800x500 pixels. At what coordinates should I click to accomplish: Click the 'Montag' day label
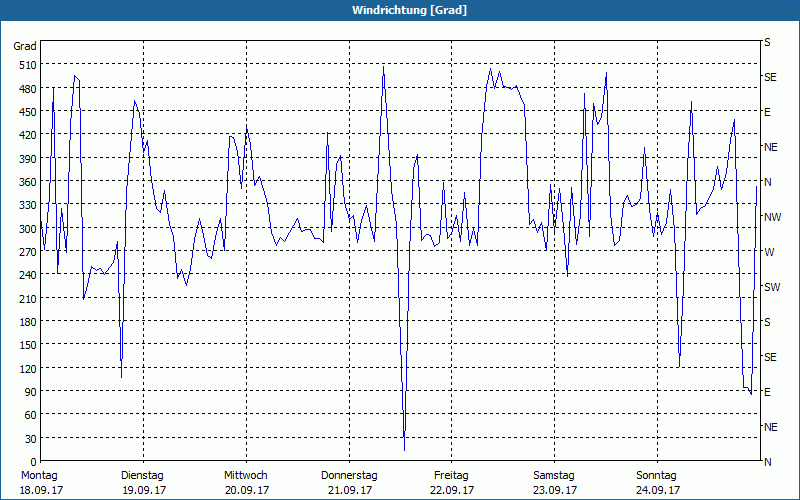39,476
